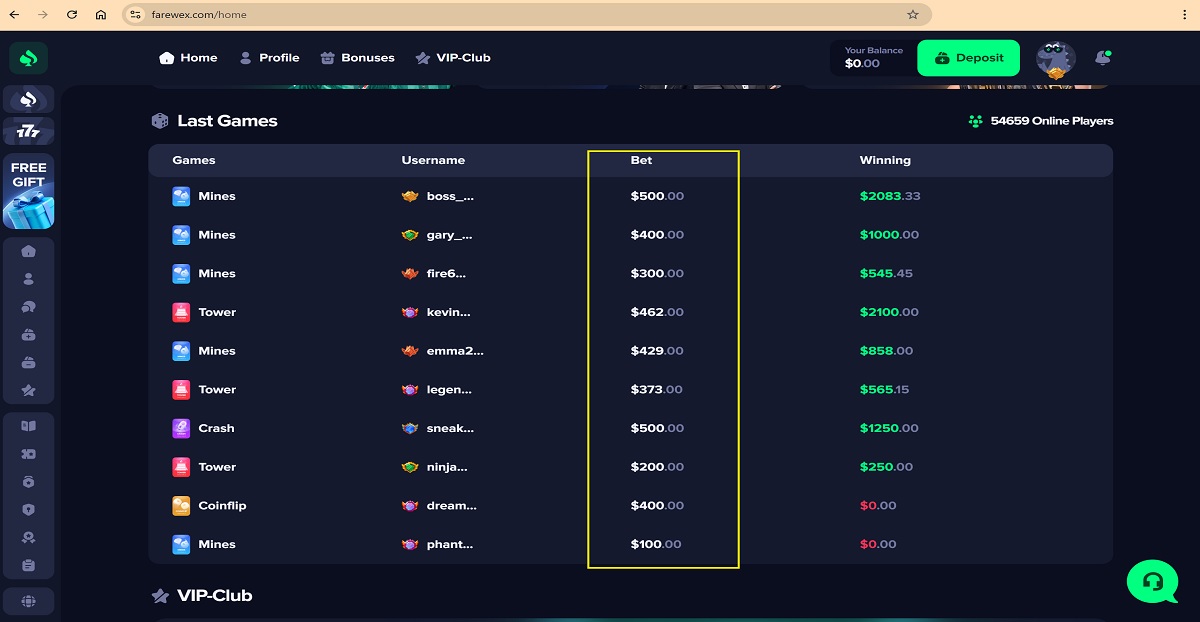This screenshot has height=622, width=1200.
Task: Click the shield icon in the sidebar
Action: (x=29, y=510)
